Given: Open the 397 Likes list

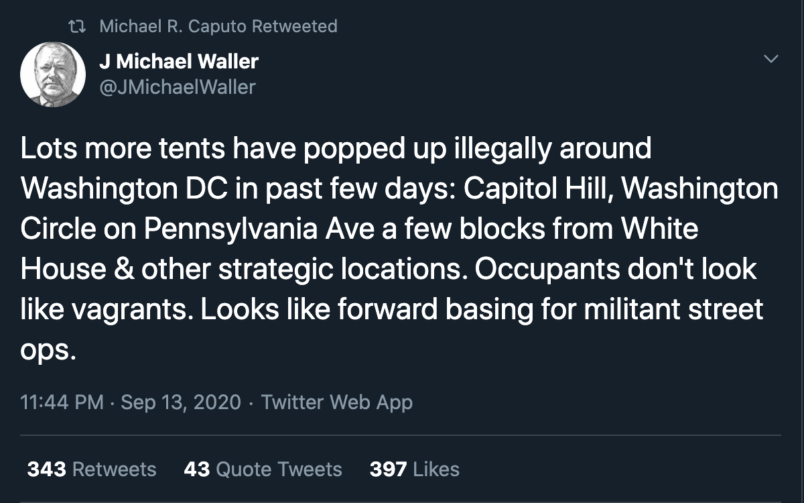Looking at the screenshot, I should coord(414,469).
